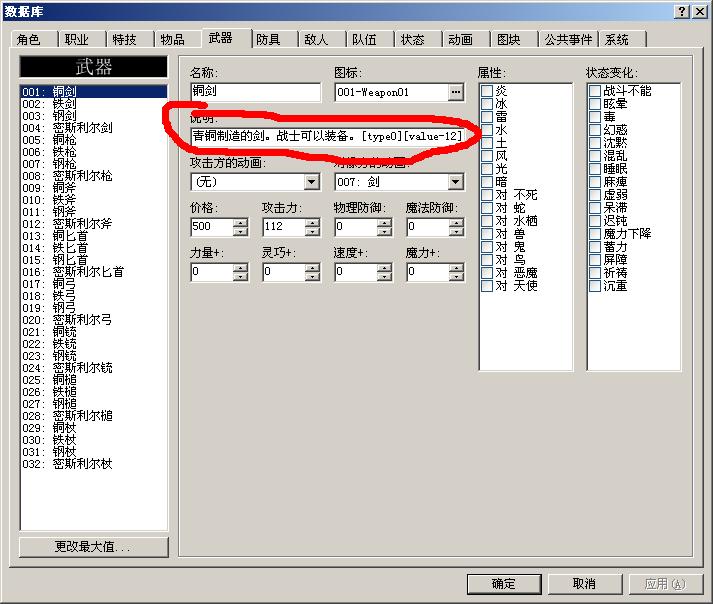Toggle the 睡眠 state change checkbox
713x604 pixels.
tap(595, 169)
